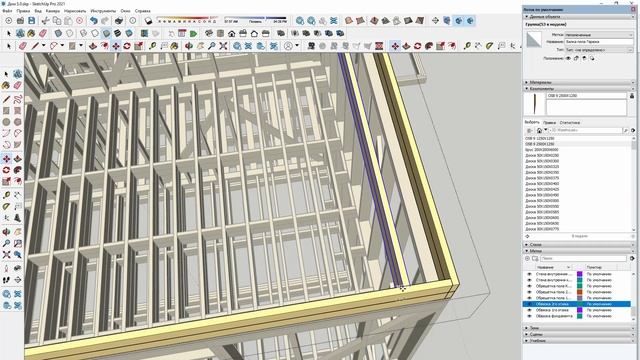
Task: Select the Freehand tool
Action: pyautogui.click(x=18, y=99)
